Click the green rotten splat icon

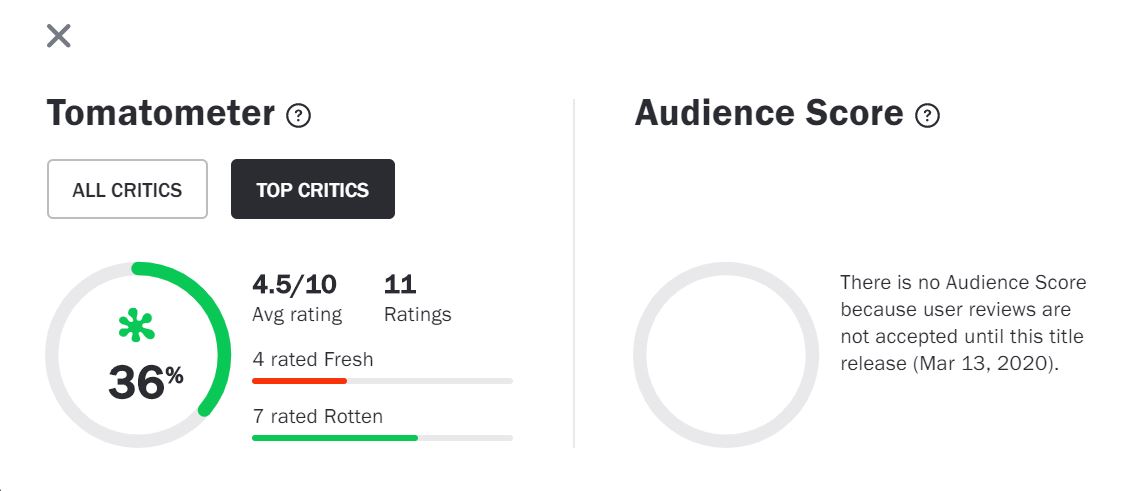(137, 326)
